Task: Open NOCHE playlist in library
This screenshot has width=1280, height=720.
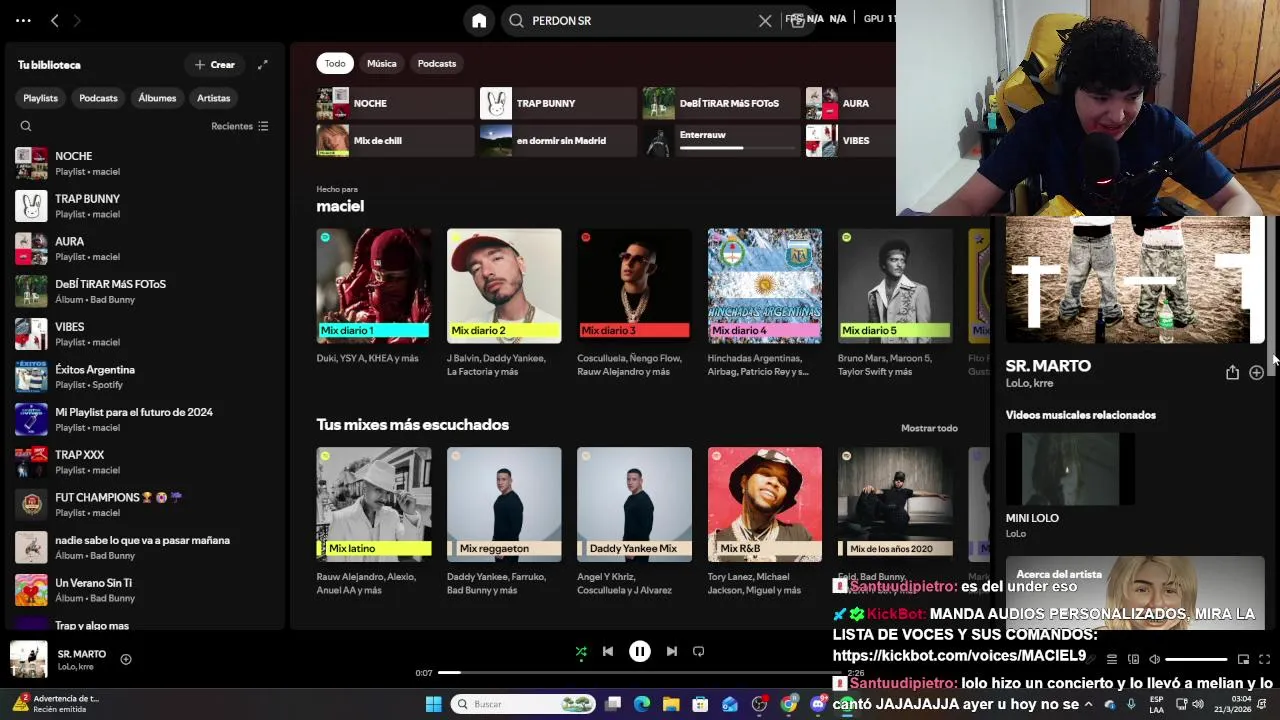Action: pyautogui.click(x=143, y=163)
